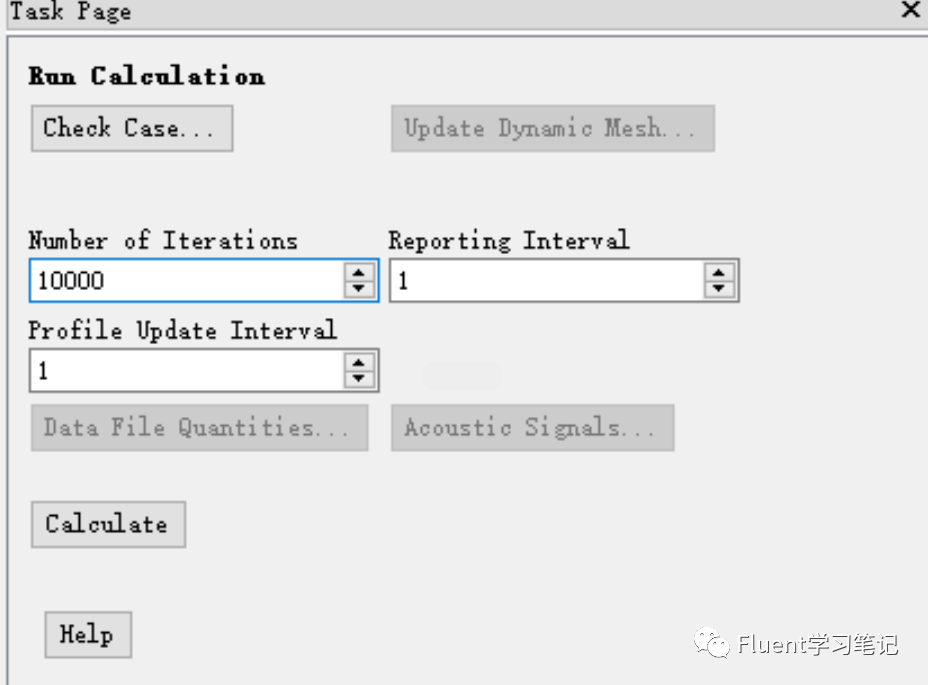Start the run with Calculate
The height and width of the screenshot is (685, 928).
[x=108, y=525]
